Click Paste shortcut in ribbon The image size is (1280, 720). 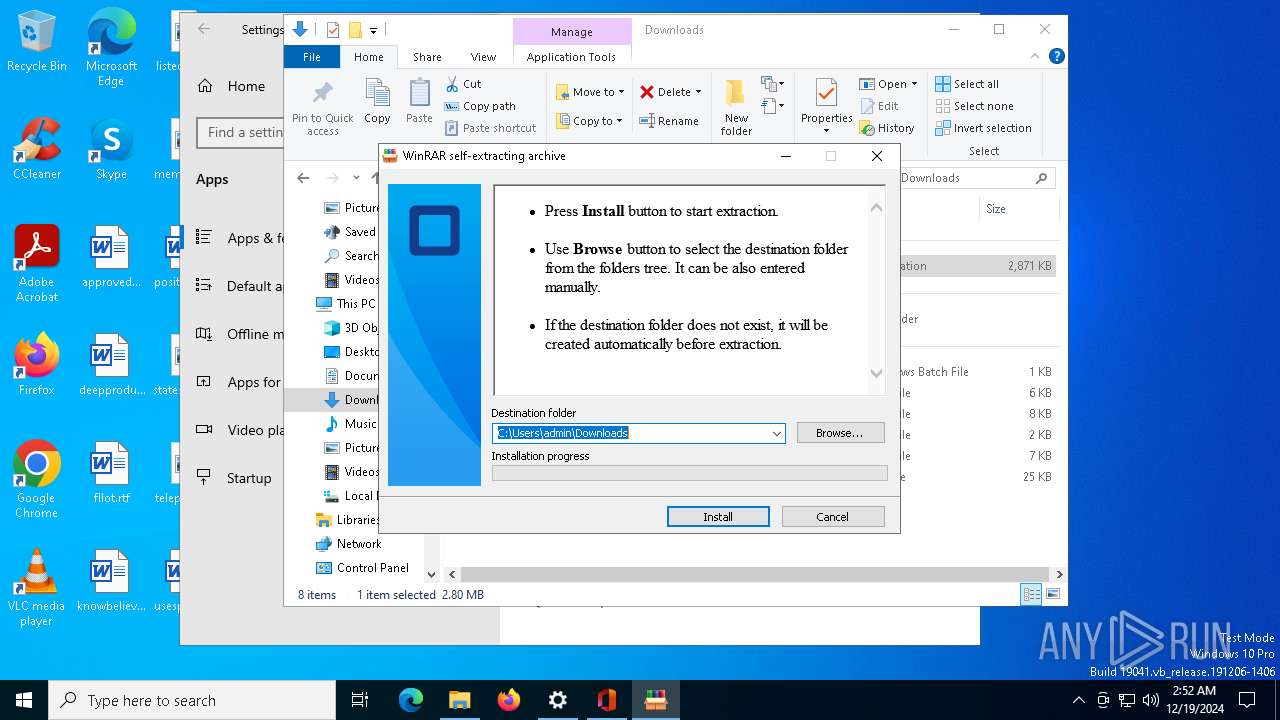coord(491,128)
